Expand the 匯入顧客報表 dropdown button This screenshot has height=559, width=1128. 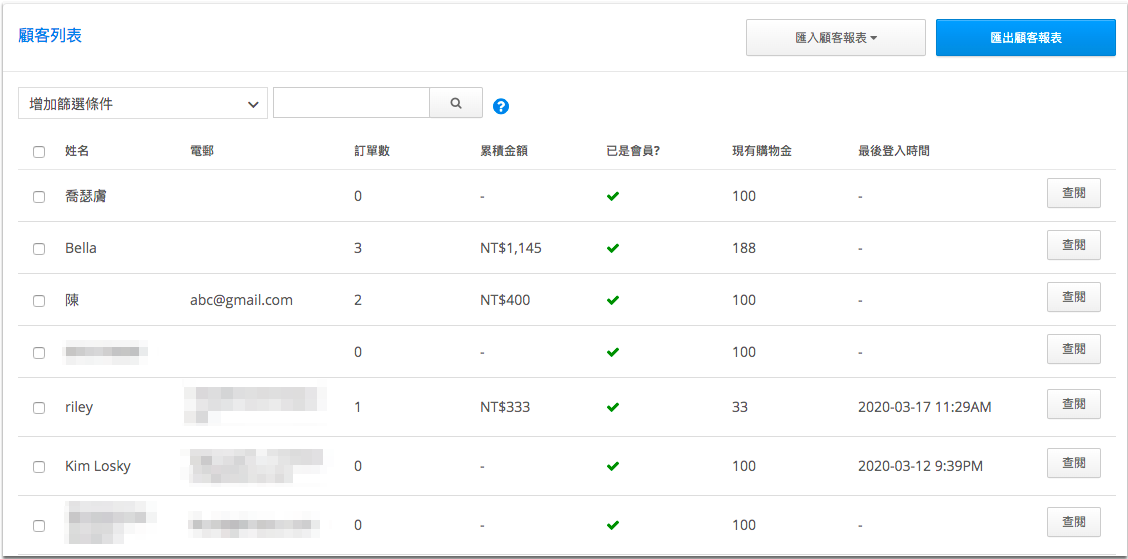tap(835, 38)
